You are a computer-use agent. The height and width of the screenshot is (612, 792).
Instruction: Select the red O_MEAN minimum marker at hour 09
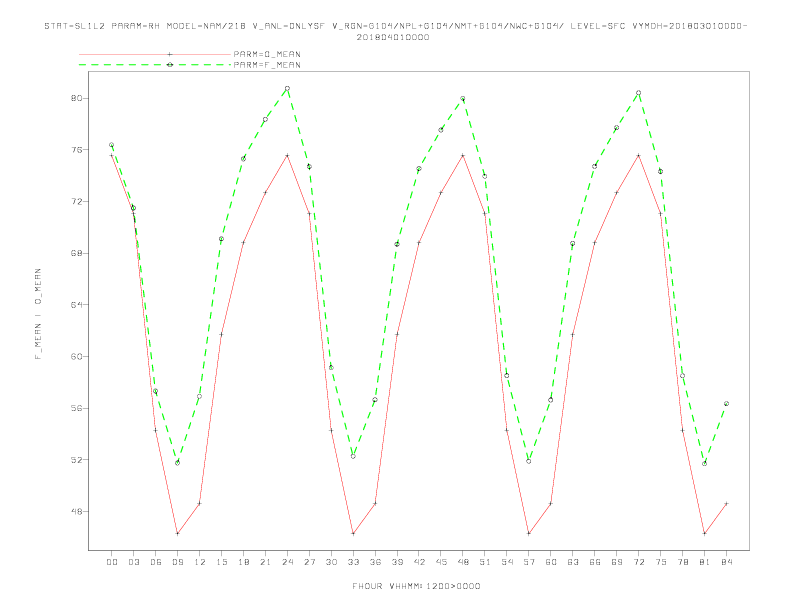point(177,533)
